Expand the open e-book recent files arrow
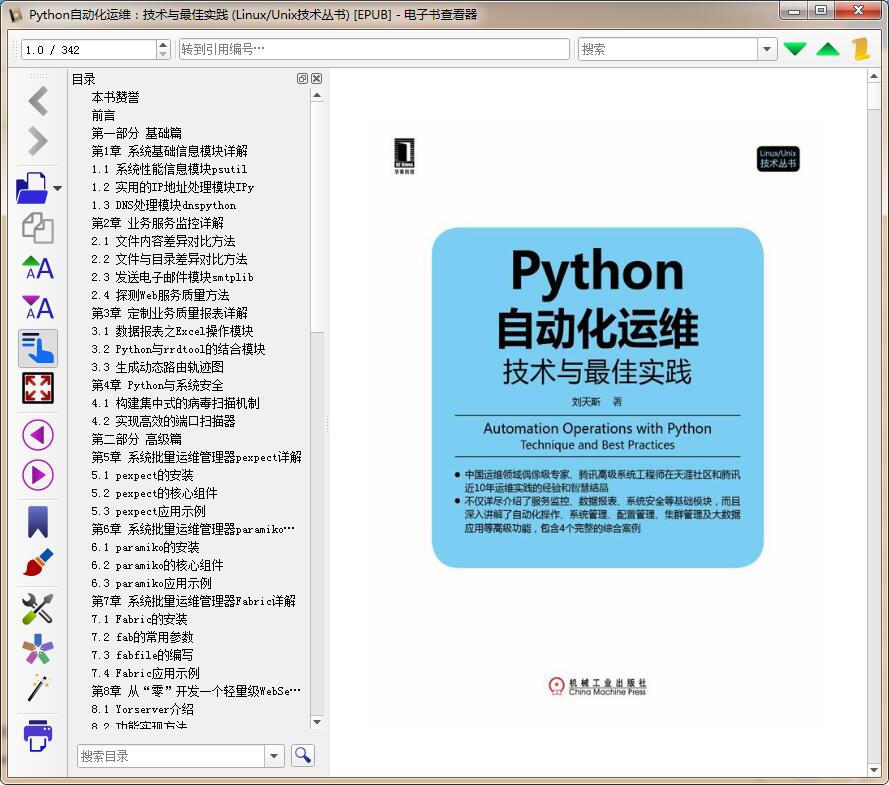889x785 pixels. click(57, 188)
